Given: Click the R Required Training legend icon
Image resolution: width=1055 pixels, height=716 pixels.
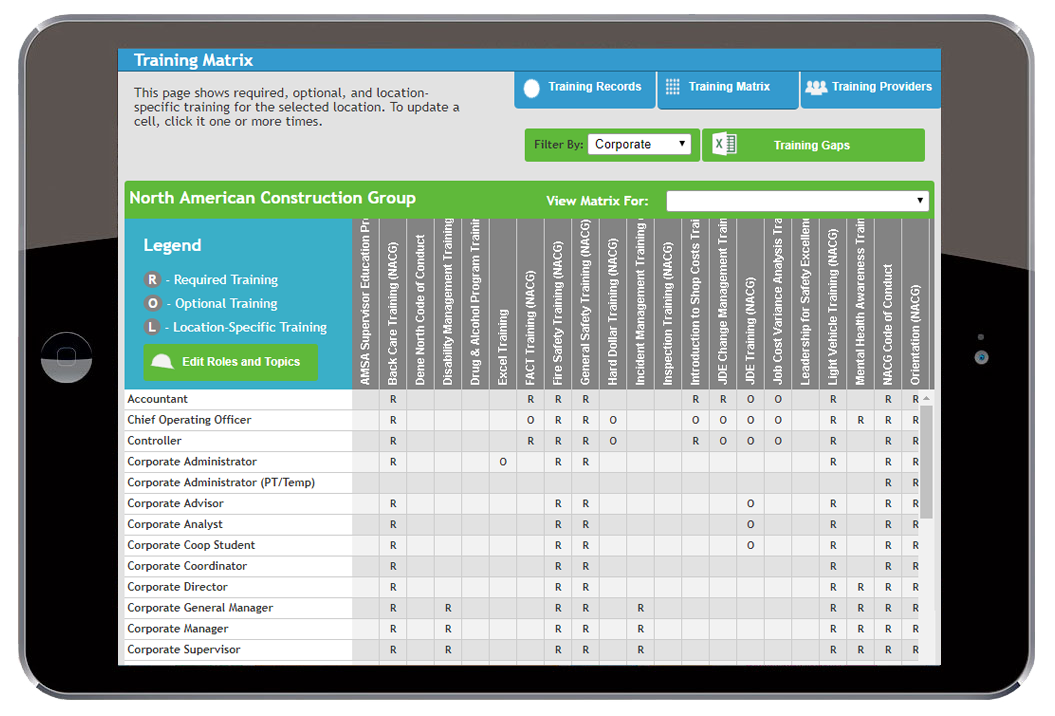Looking at the screenshot, I should 153,279.
